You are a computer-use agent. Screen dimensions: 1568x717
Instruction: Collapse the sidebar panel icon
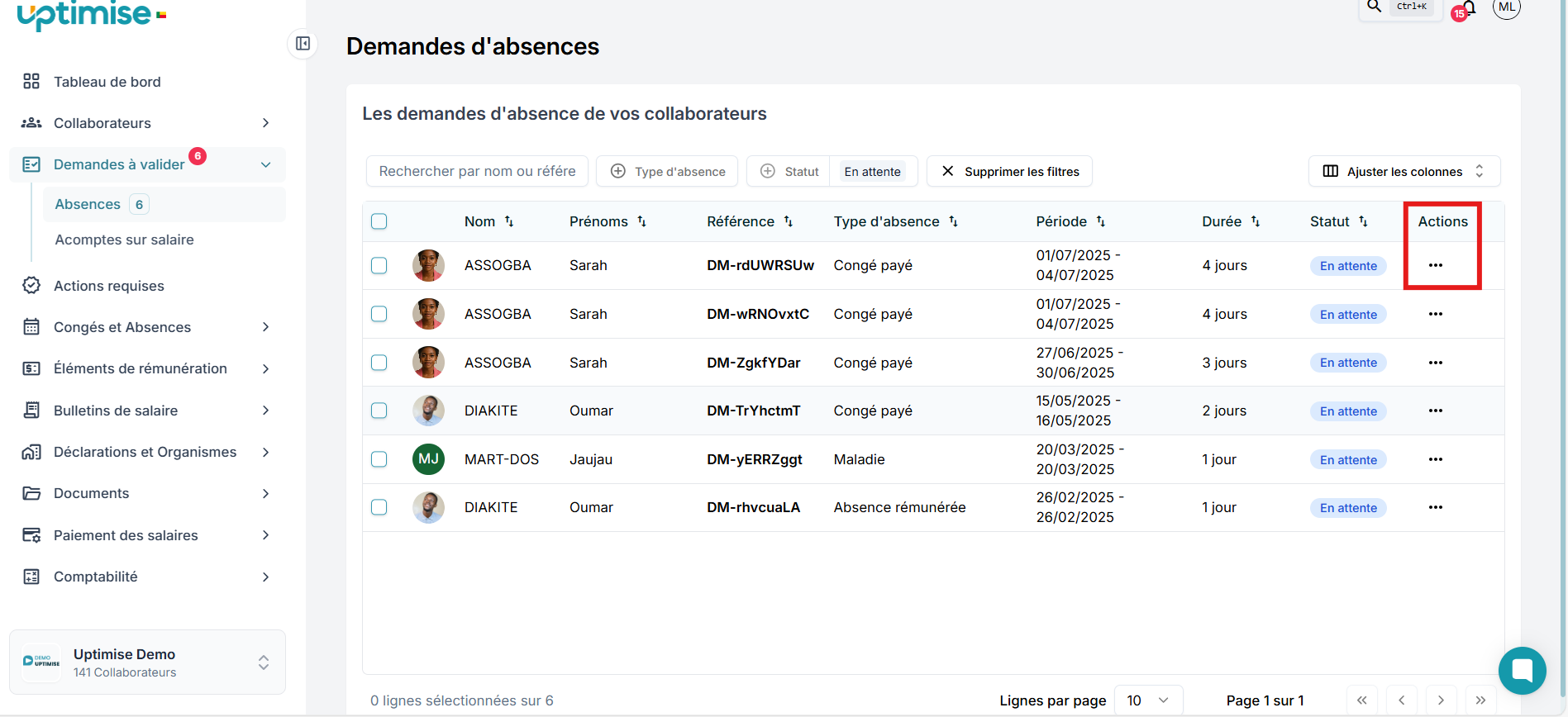pyautogui.click(x=303, y=44)
